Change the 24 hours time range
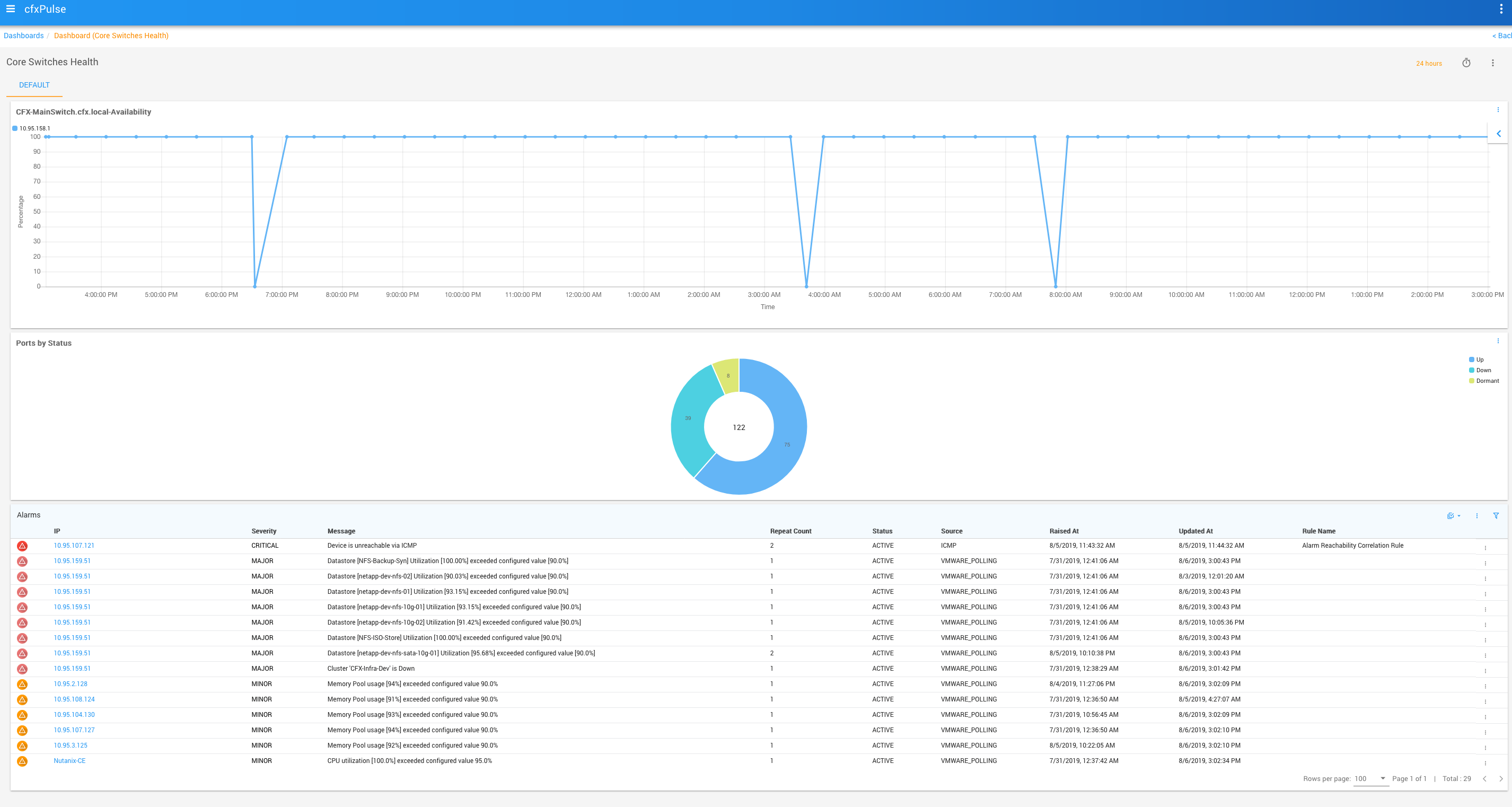This screenshot has width=1512, height=807. coord(1428,64)
